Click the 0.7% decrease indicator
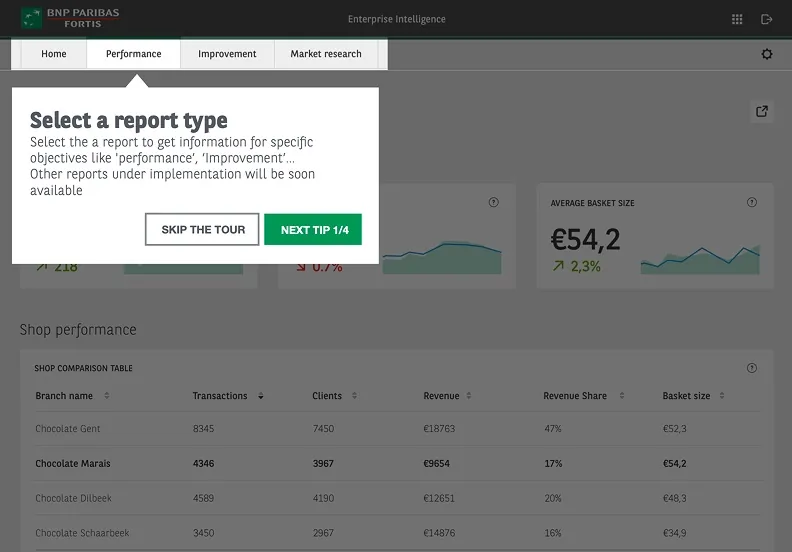 pos(319,268)
